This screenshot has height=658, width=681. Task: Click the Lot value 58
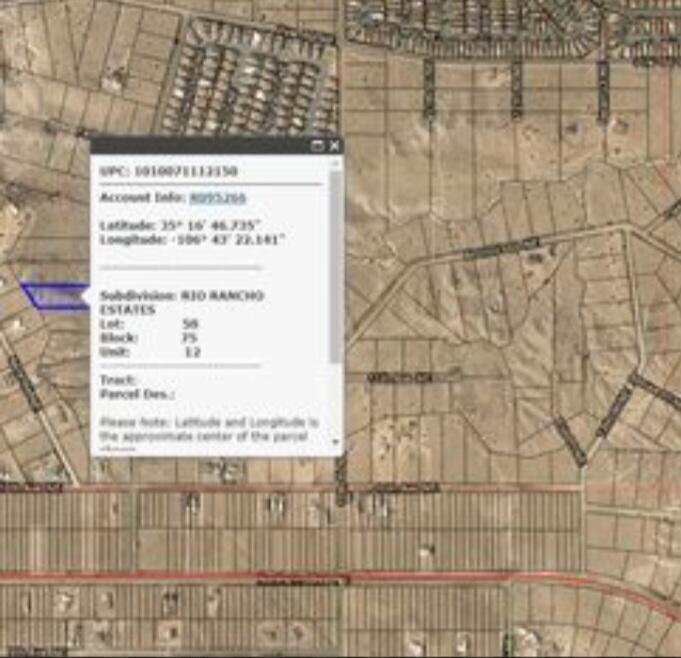[x=190, y=325]
